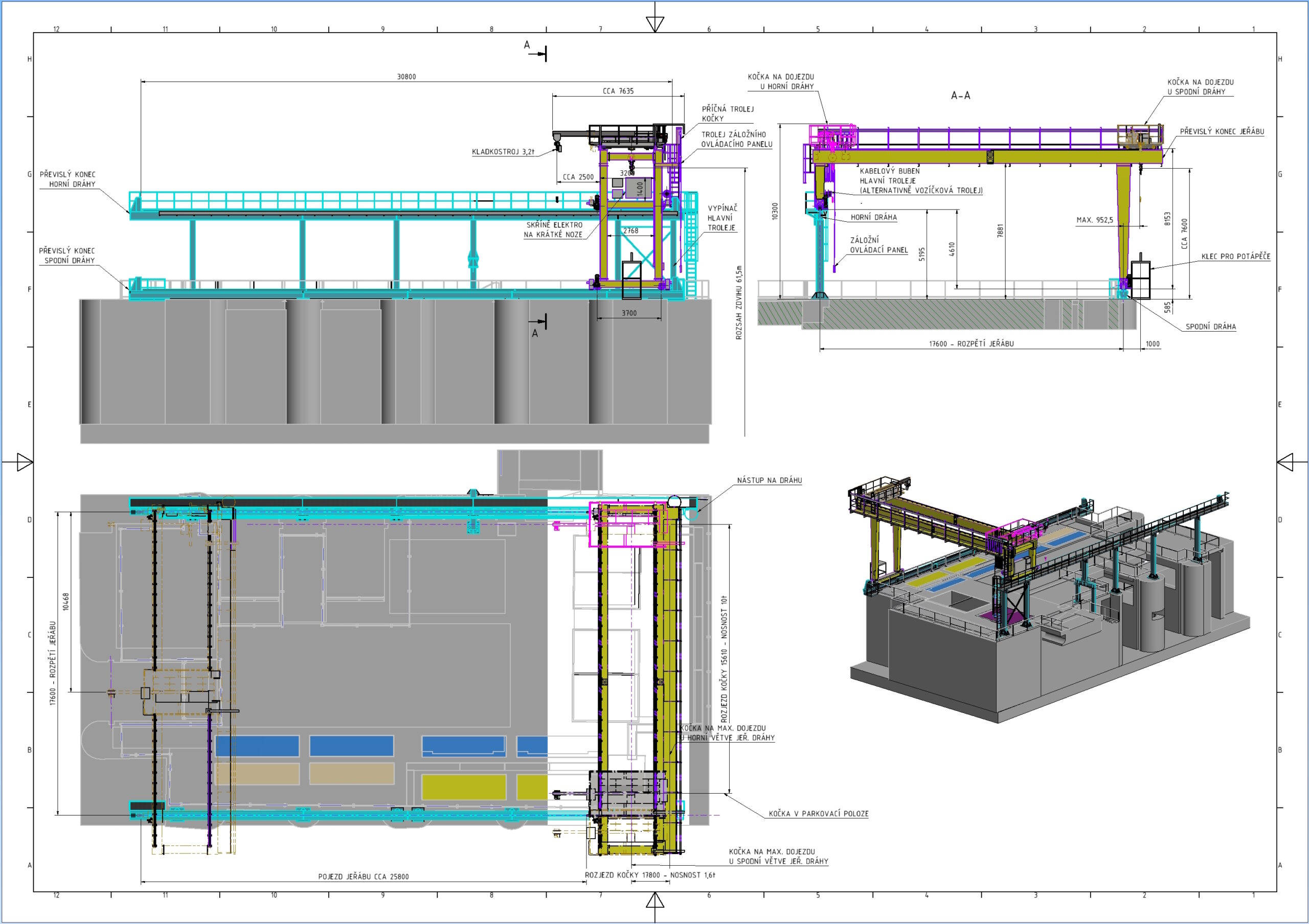Select the A-A section view title
Image resolution: width=1309 pixels, height=924 pixels.
960,96
